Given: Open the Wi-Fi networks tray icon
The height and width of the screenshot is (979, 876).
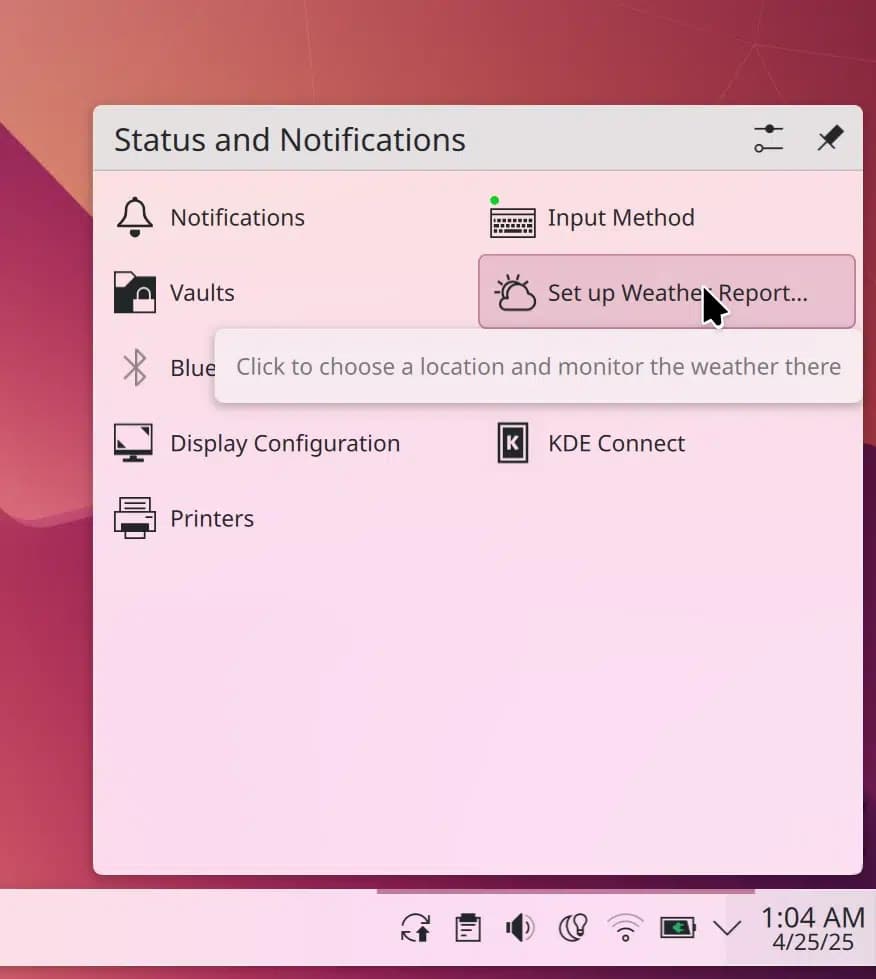Looking at the screenshot, I should [625, 927].
